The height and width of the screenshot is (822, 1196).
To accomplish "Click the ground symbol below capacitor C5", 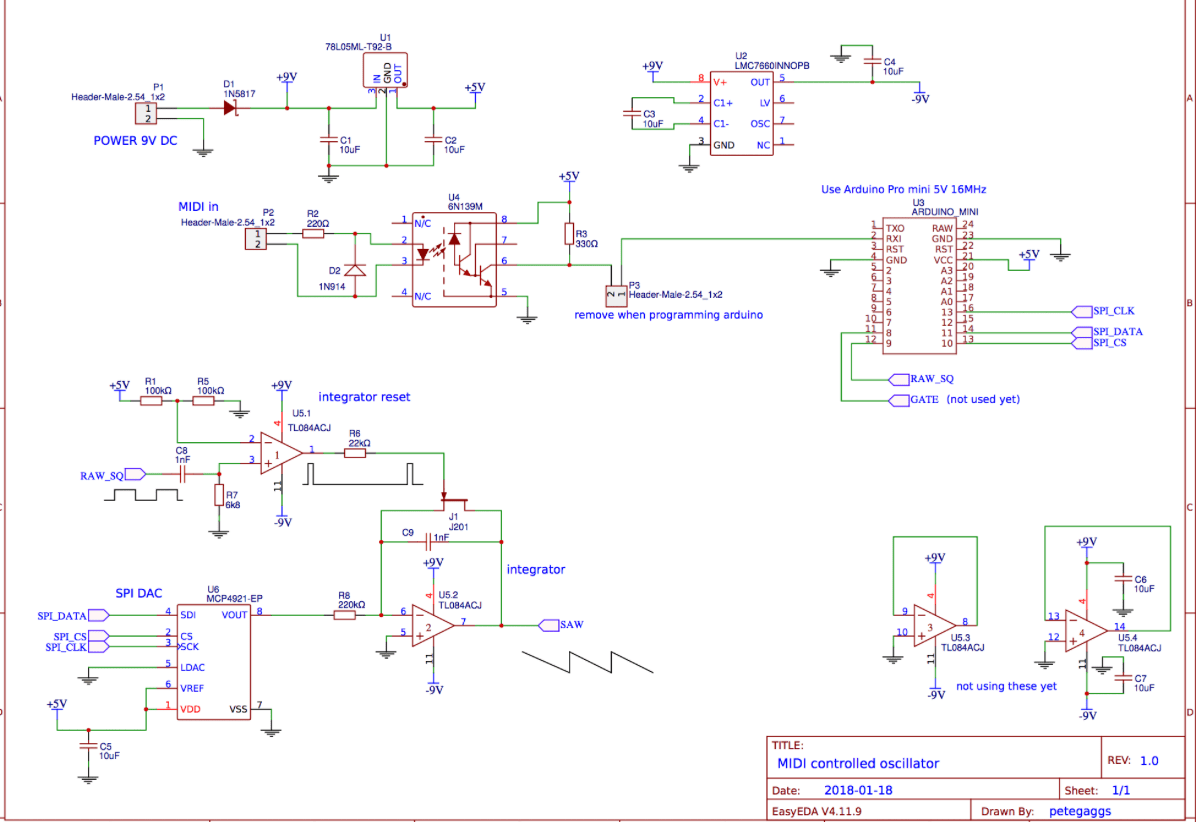I will [x=88, y=777].
